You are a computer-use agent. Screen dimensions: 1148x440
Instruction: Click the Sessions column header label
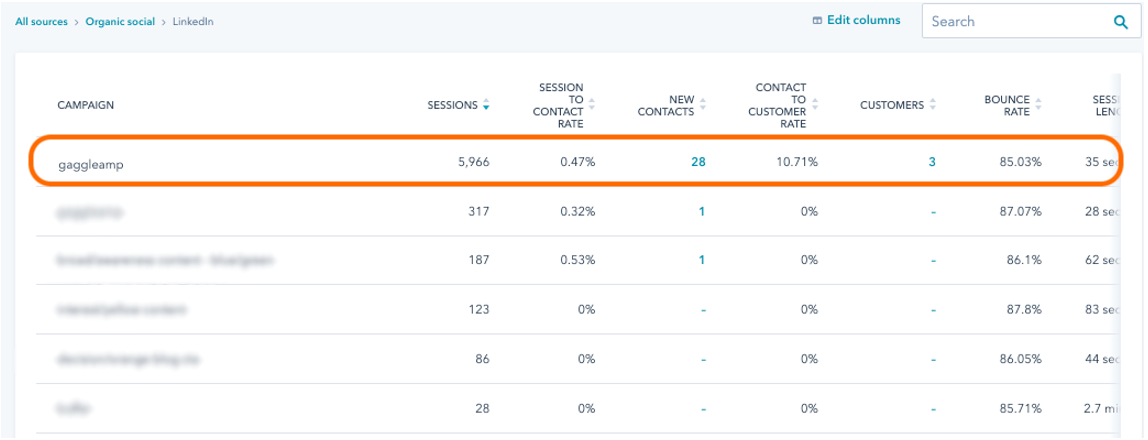click(x=452, y=105)
